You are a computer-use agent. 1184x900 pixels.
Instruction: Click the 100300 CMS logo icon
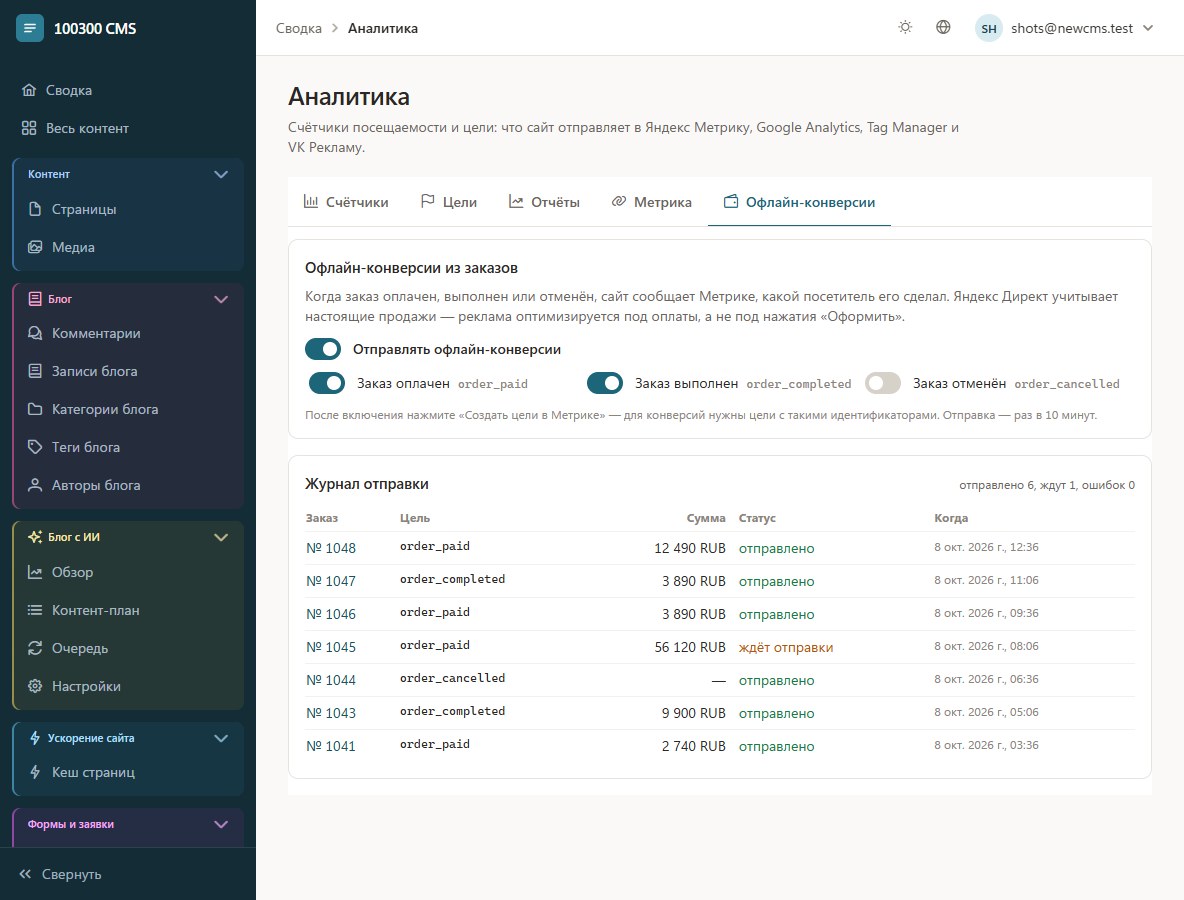(x=29, y=29)
